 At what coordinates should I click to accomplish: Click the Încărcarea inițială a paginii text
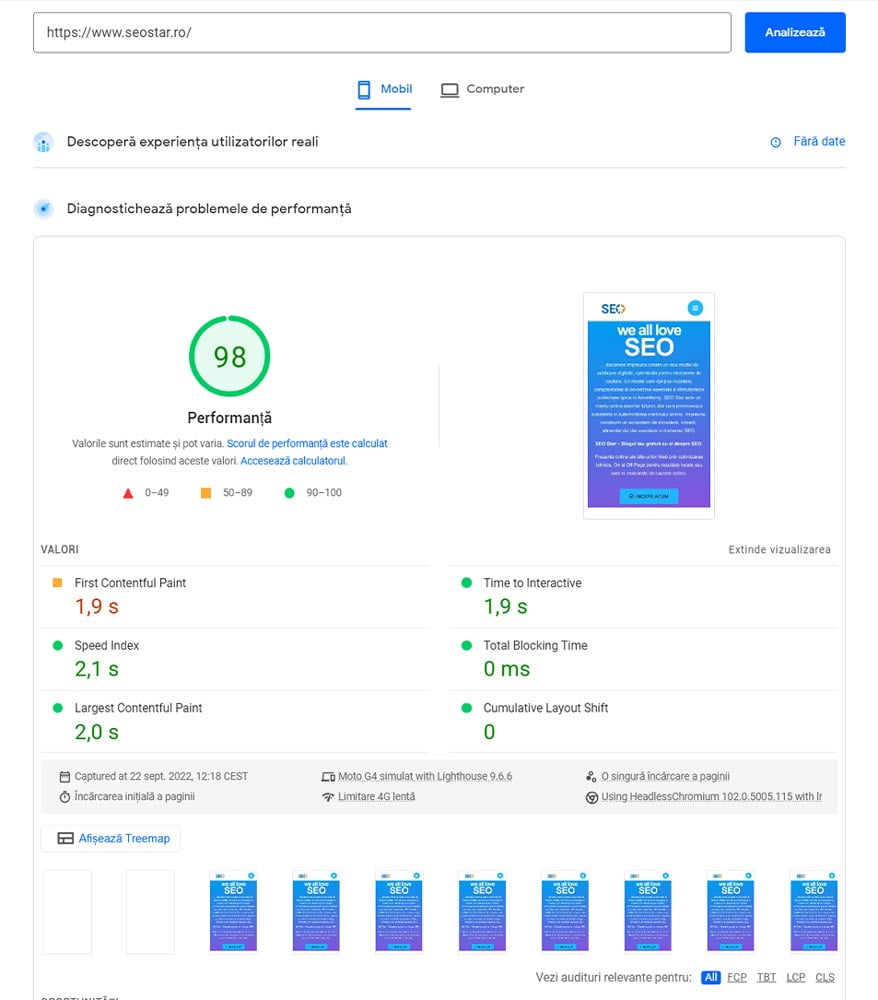tap(135, 797)
